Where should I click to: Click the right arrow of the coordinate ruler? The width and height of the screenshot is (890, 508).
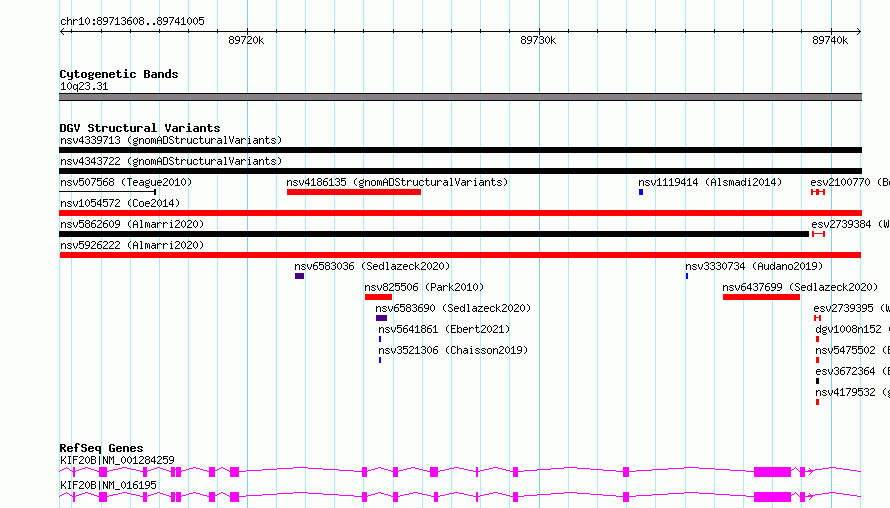[x=858, y=31]
